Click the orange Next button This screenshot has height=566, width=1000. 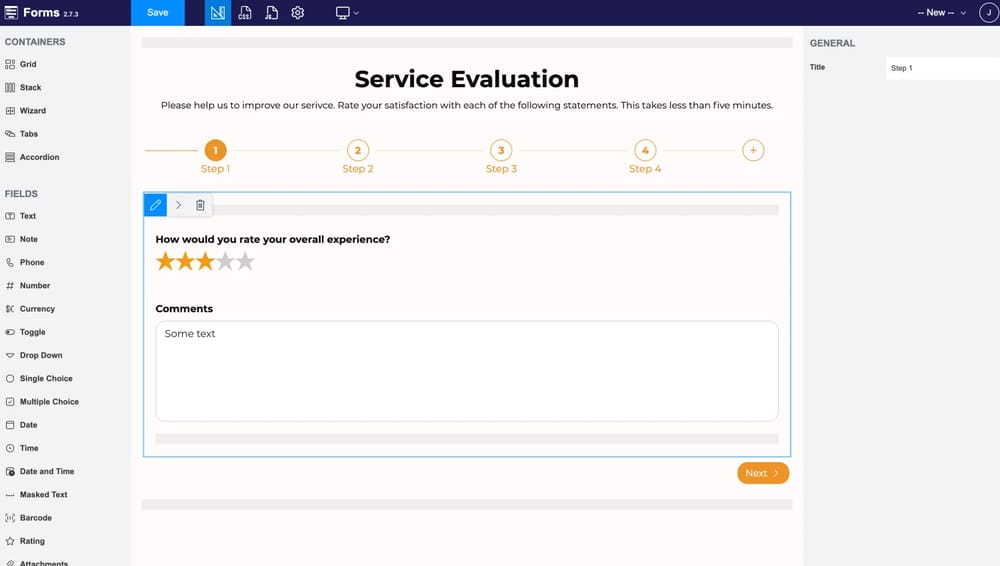pyautogui.click(x=763, y=473)
